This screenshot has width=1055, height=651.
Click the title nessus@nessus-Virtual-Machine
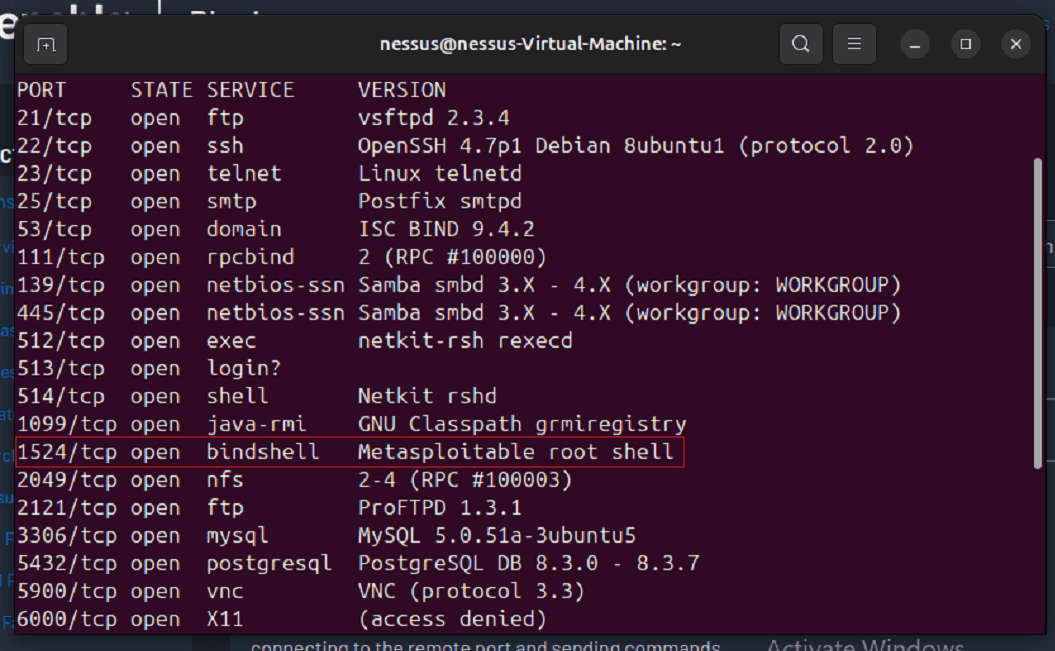coord(530,44)
